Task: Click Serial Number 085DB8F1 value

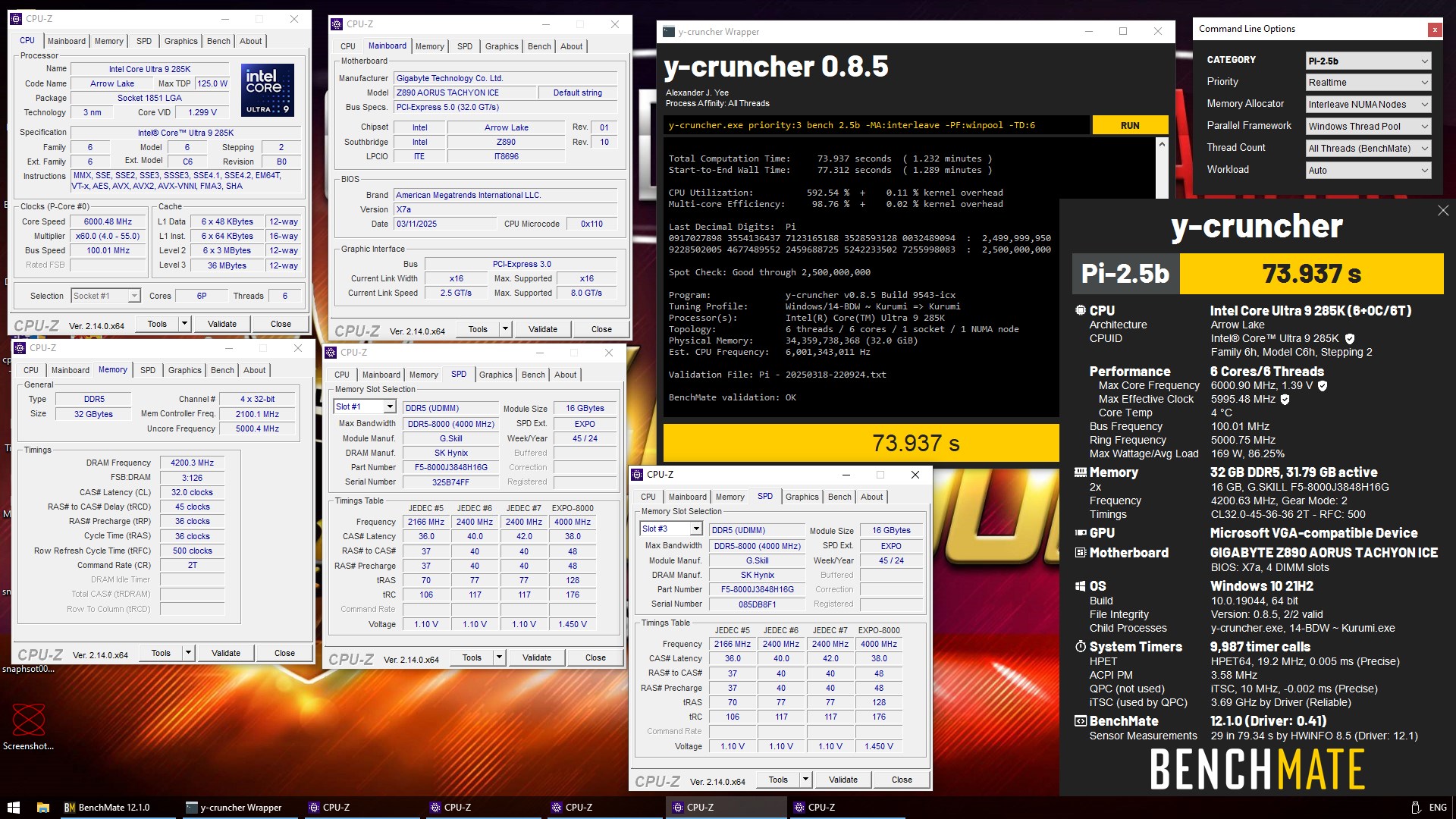Action: point(757,604)
